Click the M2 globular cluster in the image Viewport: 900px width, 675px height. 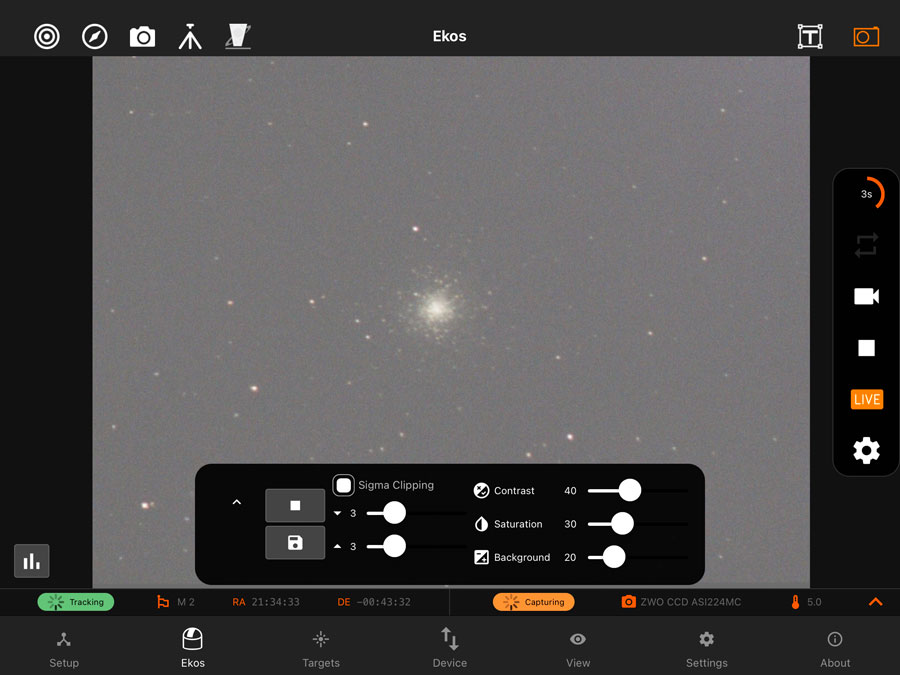437,308
